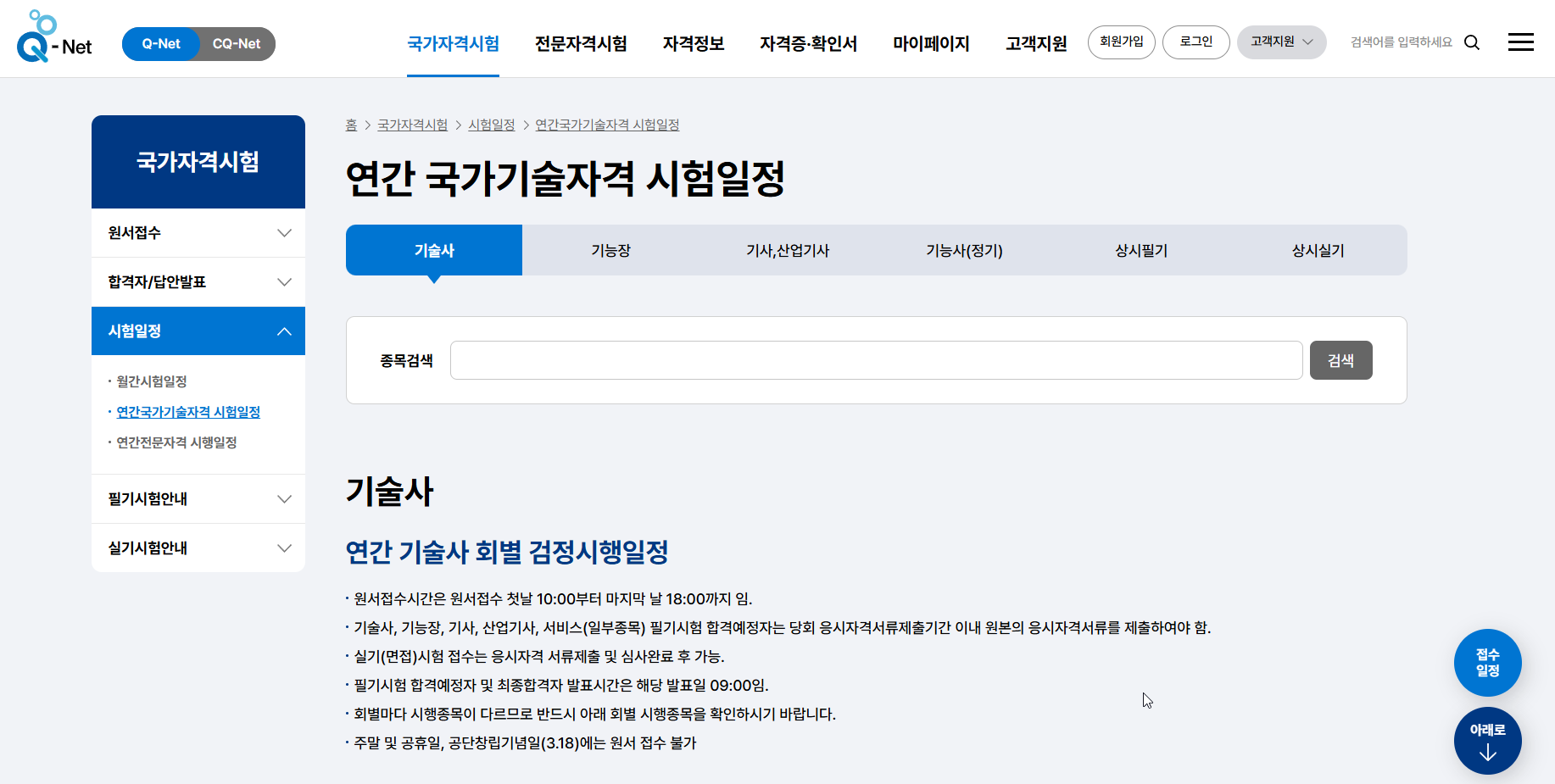Select the 상시실기 tab
The height and width of the screenshot is (784, 1555).
1316,250
